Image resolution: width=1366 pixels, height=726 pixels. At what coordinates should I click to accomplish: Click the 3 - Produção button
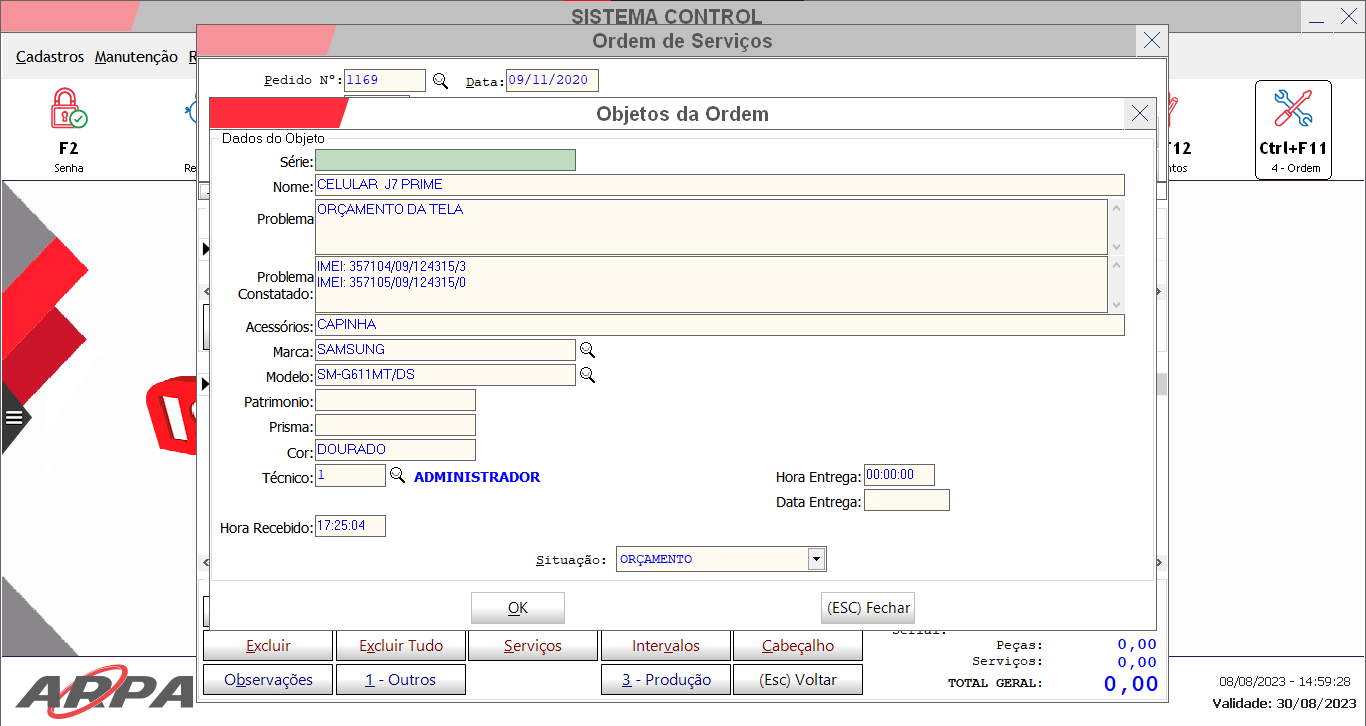[666, 680]
